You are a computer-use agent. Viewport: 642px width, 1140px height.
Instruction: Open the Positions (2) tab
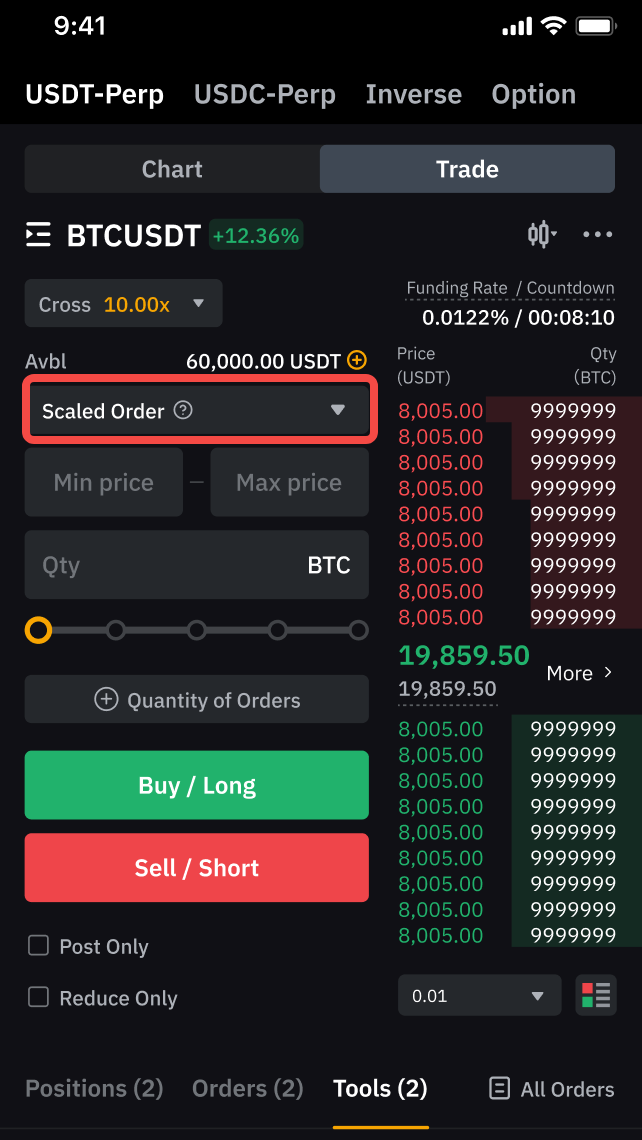pos(94,1088)
